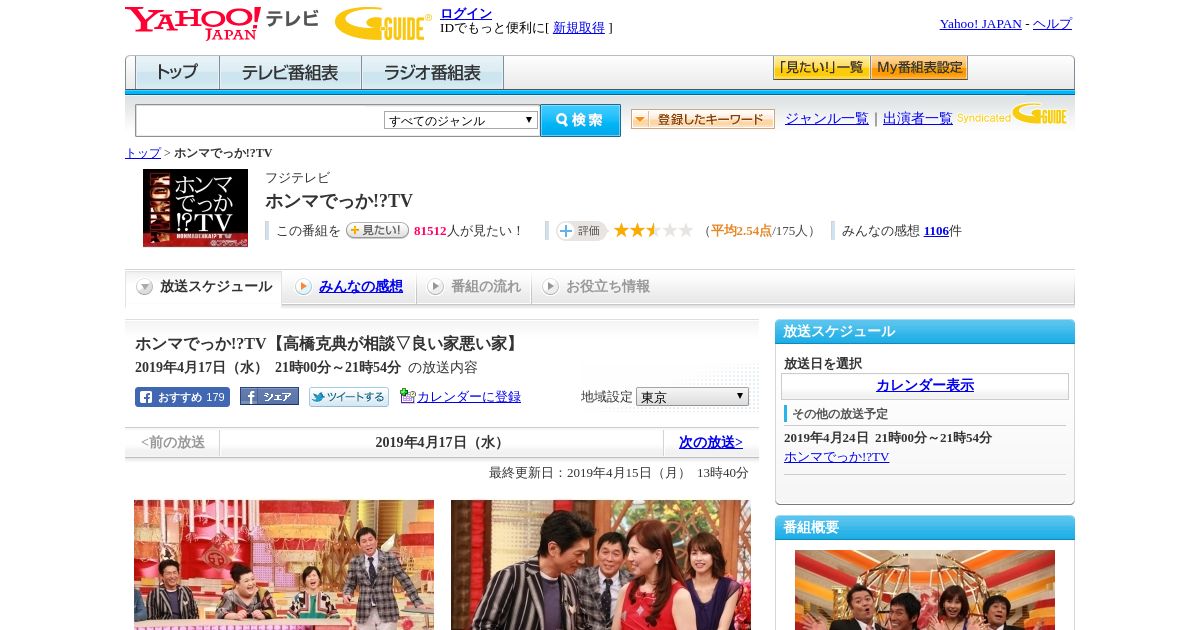1200x630 pixels.
Task: Click the 番組概要 program image
Action: tap(925, 590)
